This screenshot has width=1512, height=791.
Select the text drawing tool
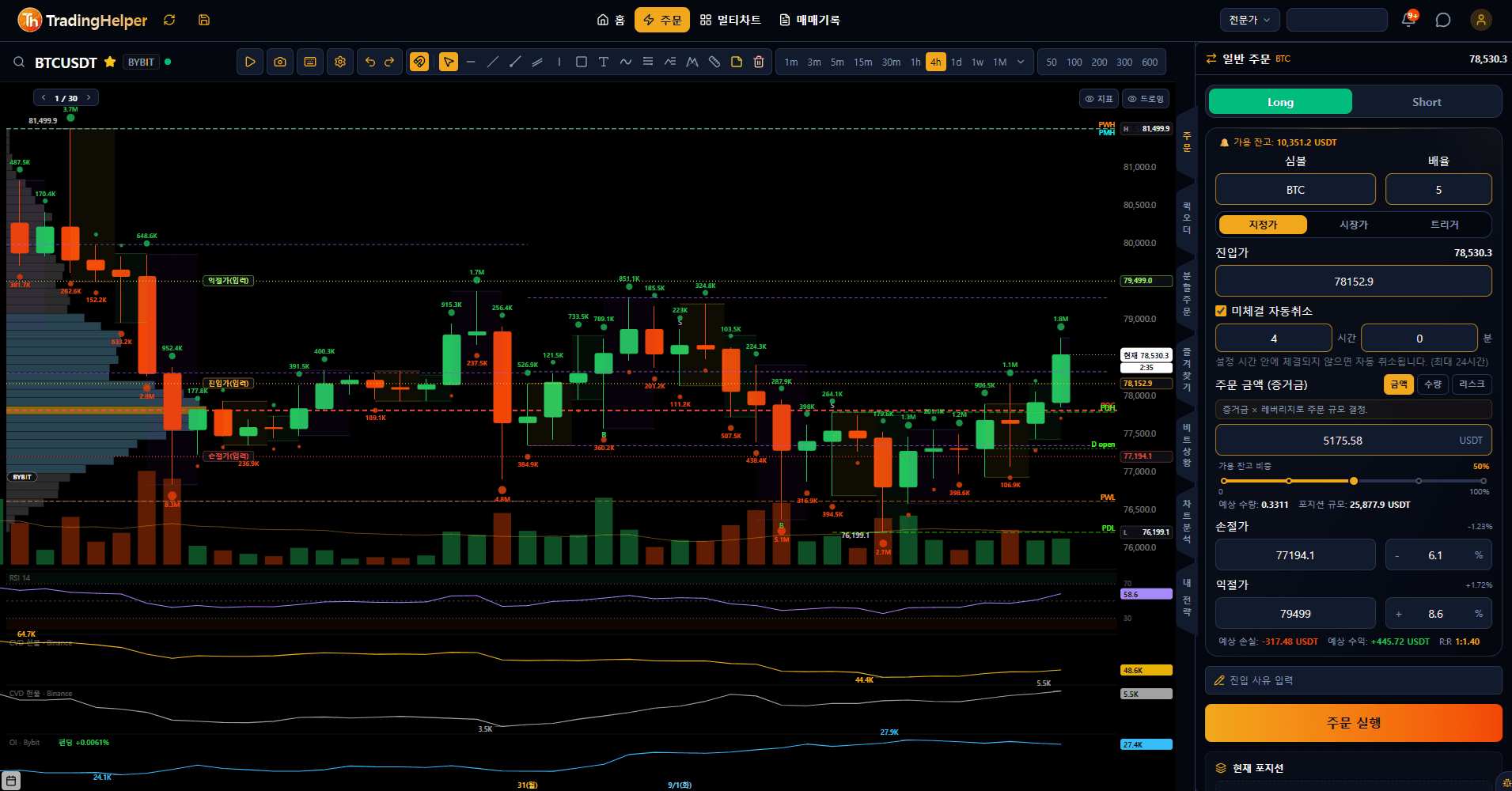point(604,62)
